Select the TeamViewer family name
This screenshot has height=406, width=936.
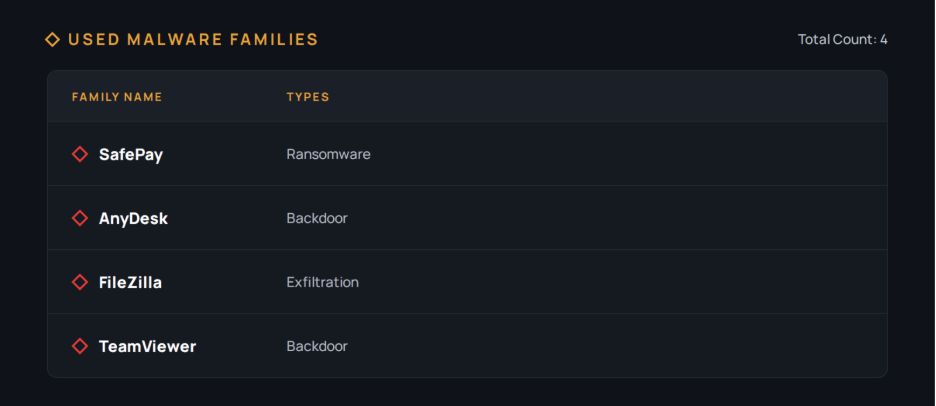point(147,346)
